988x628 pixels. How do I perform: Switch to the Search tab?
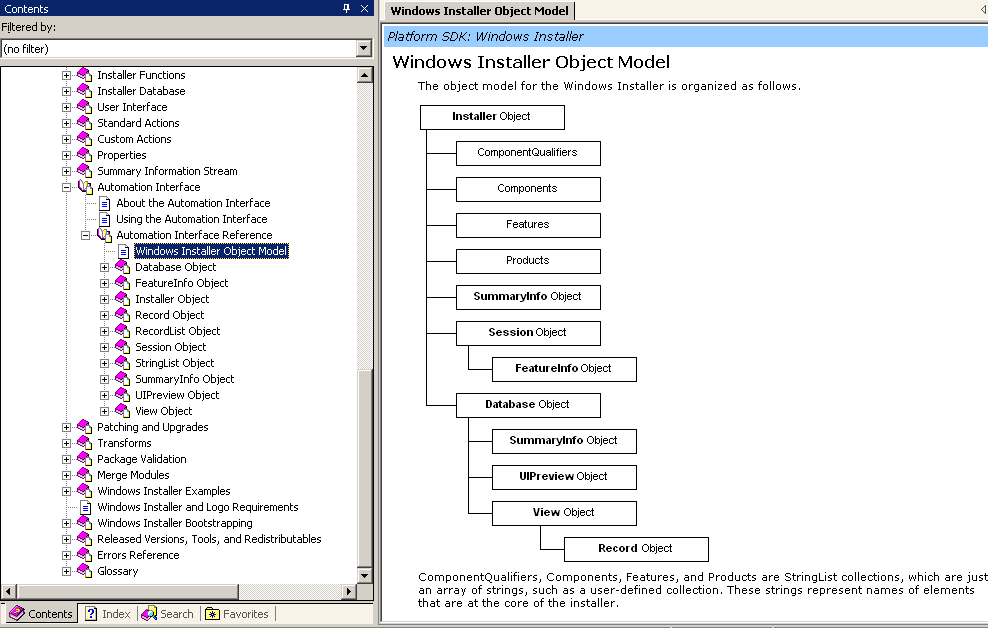point(168,614)
